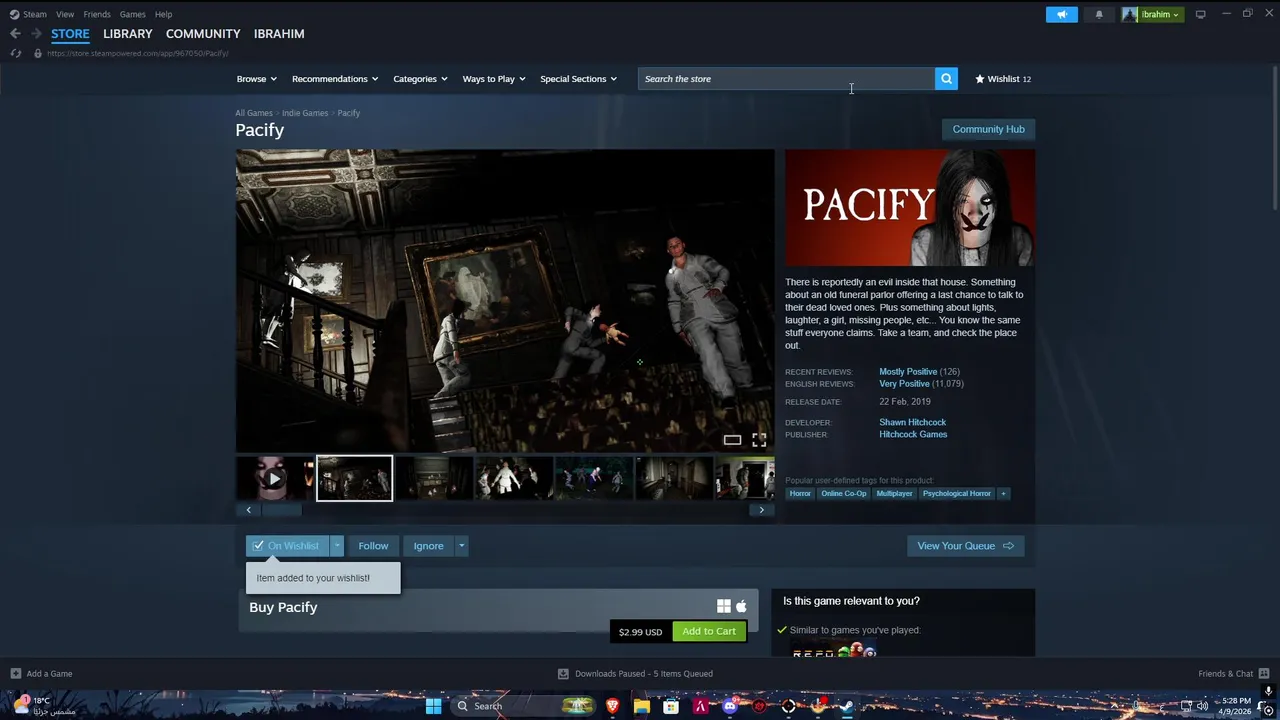Click the Steam icon in taskbar
The width and height of the screenshot is (1280, 720).
(x=846, y=706)
